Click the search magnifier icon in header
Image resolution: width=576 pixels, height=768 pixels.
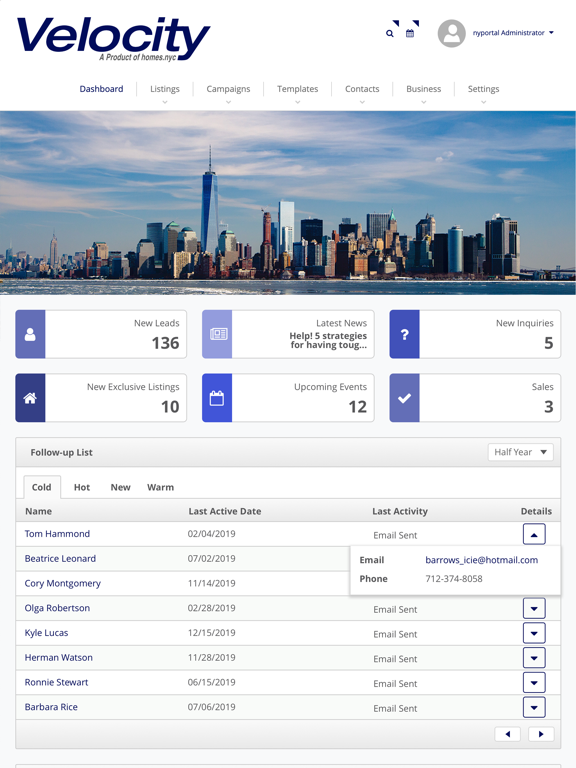tap(389, 33)
